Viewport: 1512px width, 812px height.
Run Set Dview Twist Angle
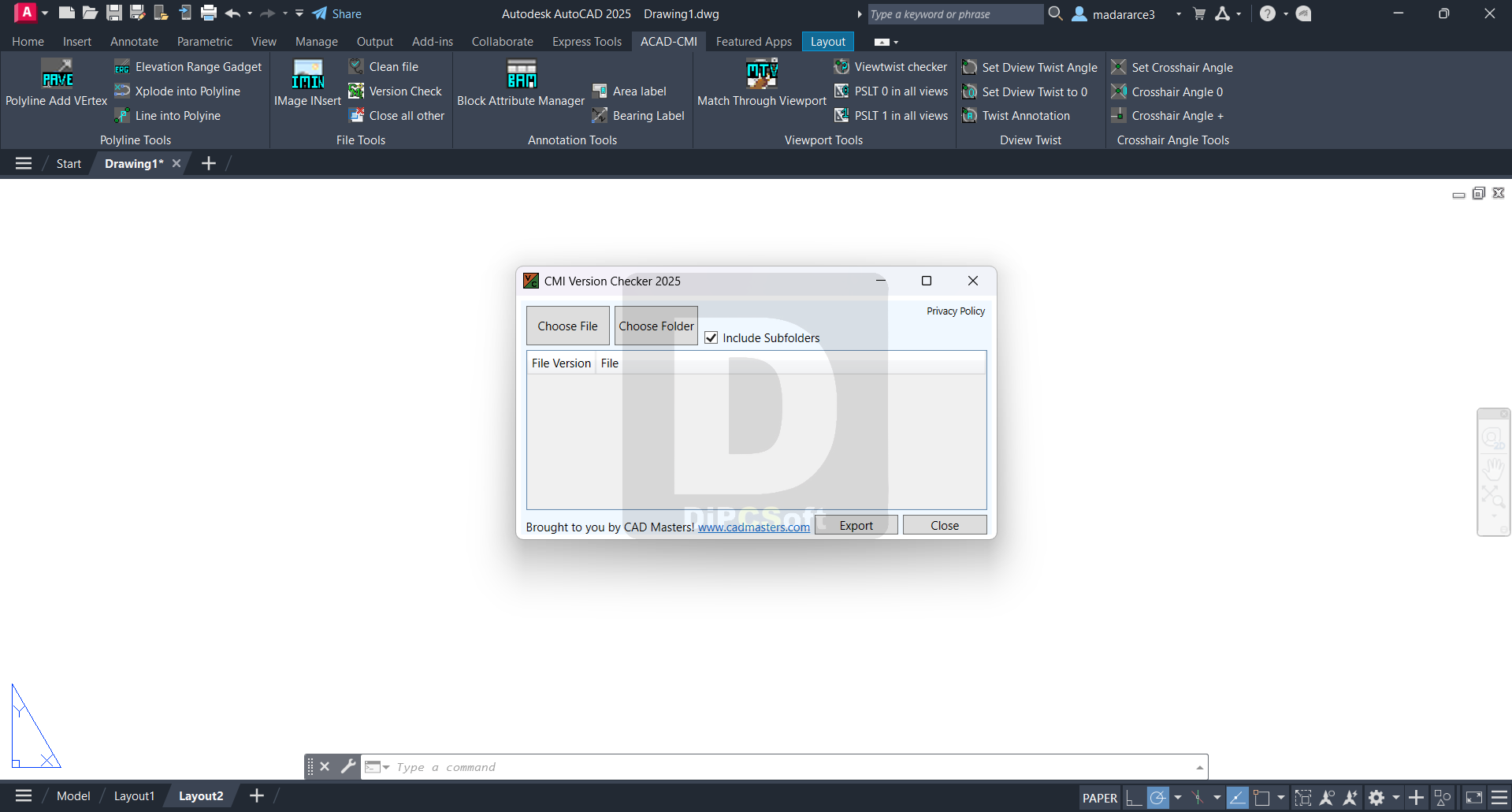[x=1030, y=68]
